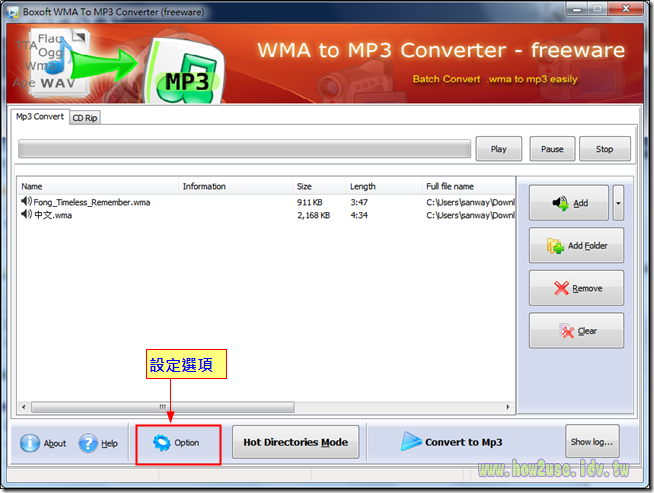Clear the entire file list
The image size is (654, 493).
point(576,331)
